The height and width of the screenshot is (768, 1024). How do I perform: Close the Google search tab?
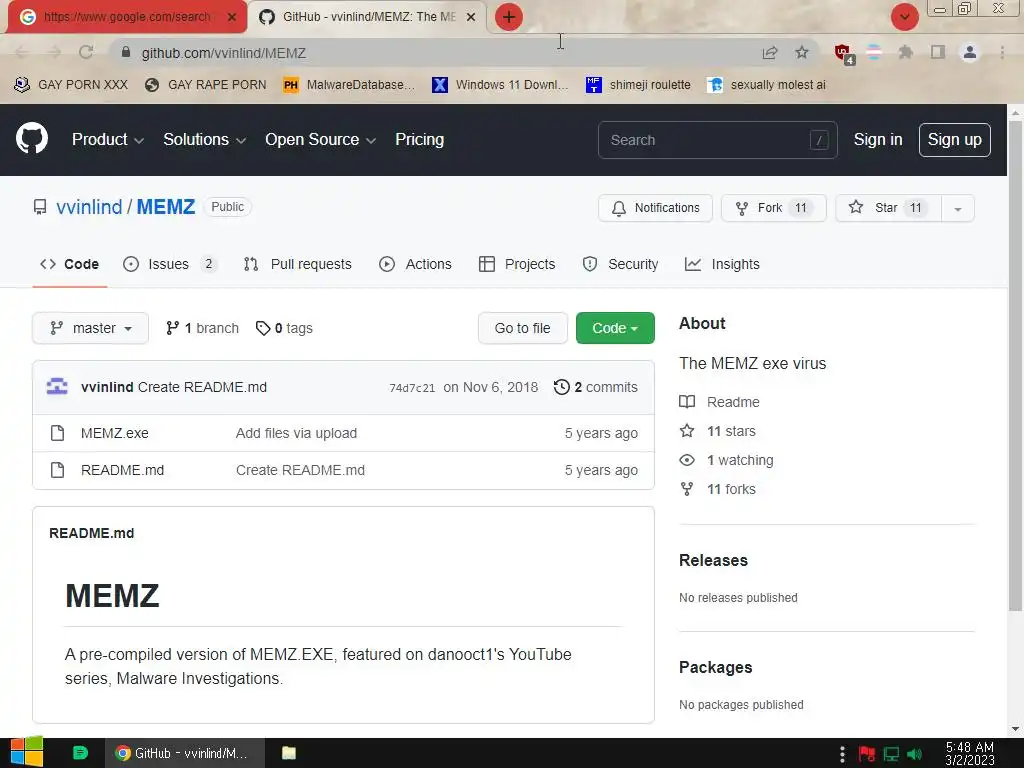click(x=232, y=17)
